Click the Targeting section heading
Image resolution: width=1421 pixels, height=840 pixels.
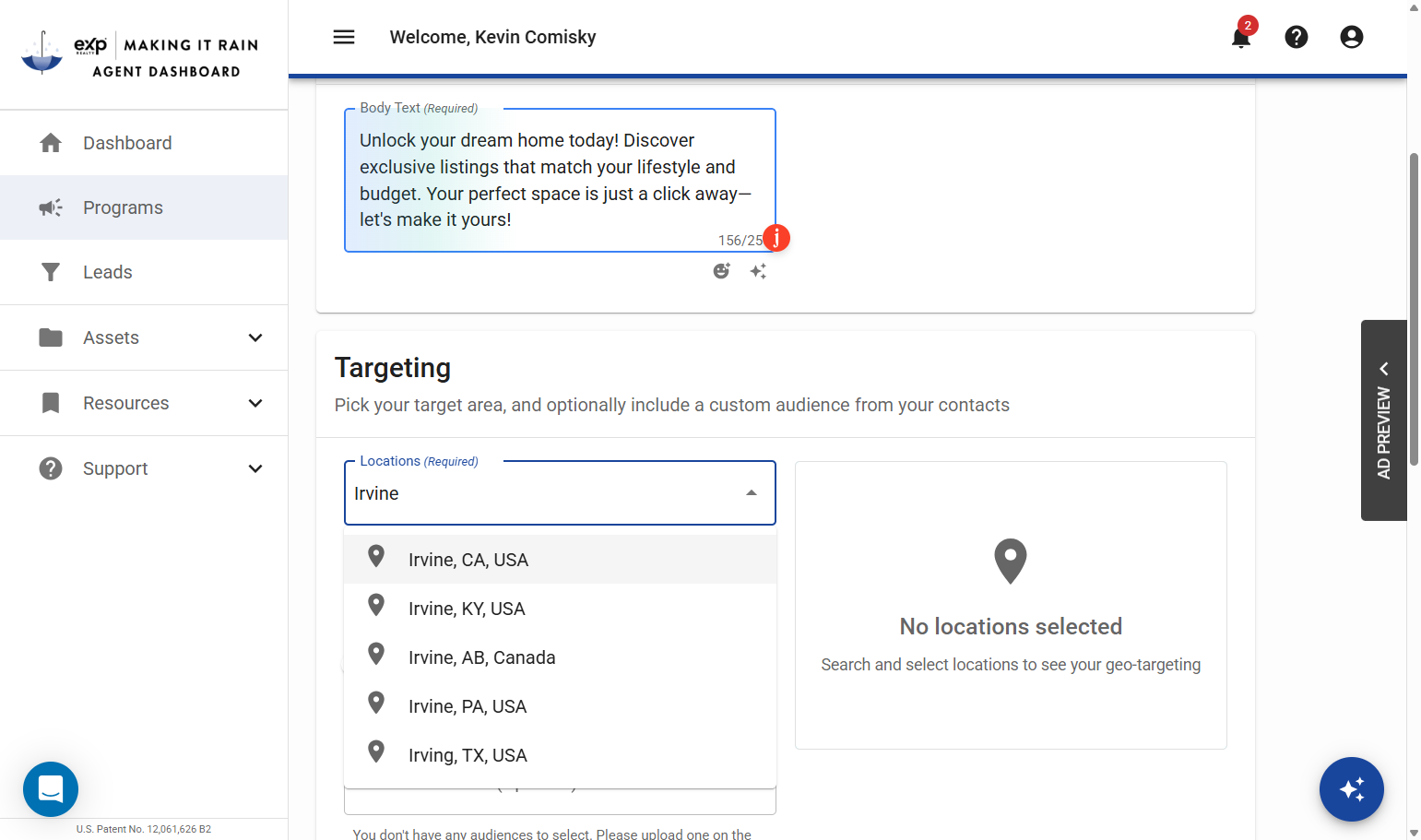coord(393,368)
